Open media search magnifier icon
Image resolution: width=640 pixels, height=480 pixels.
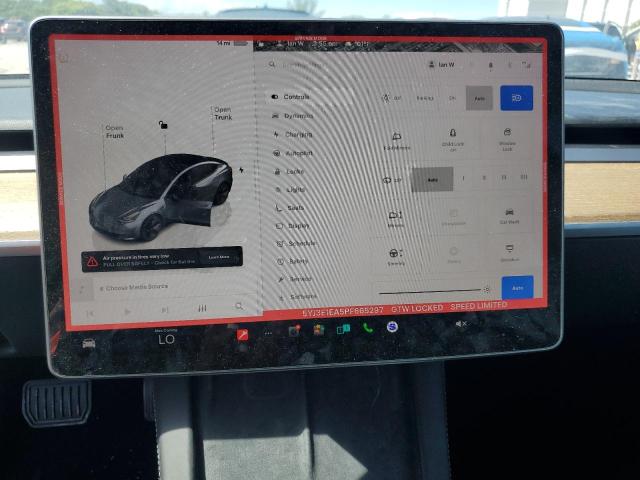pos(239,306)
